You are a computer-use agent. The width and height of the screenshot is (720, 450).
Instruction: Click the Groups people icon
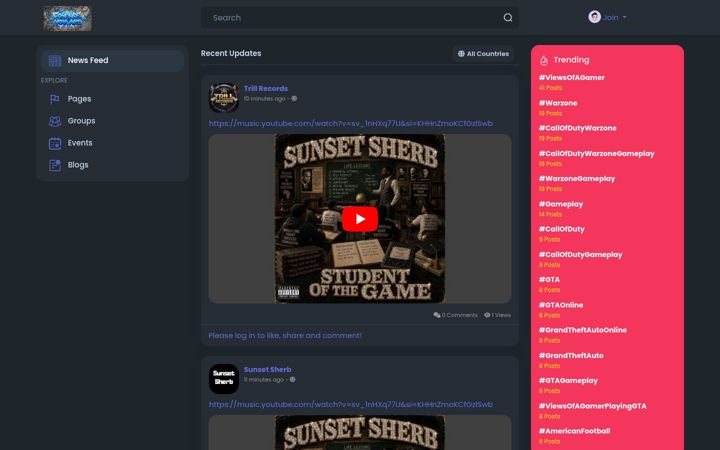click(55, 121)
